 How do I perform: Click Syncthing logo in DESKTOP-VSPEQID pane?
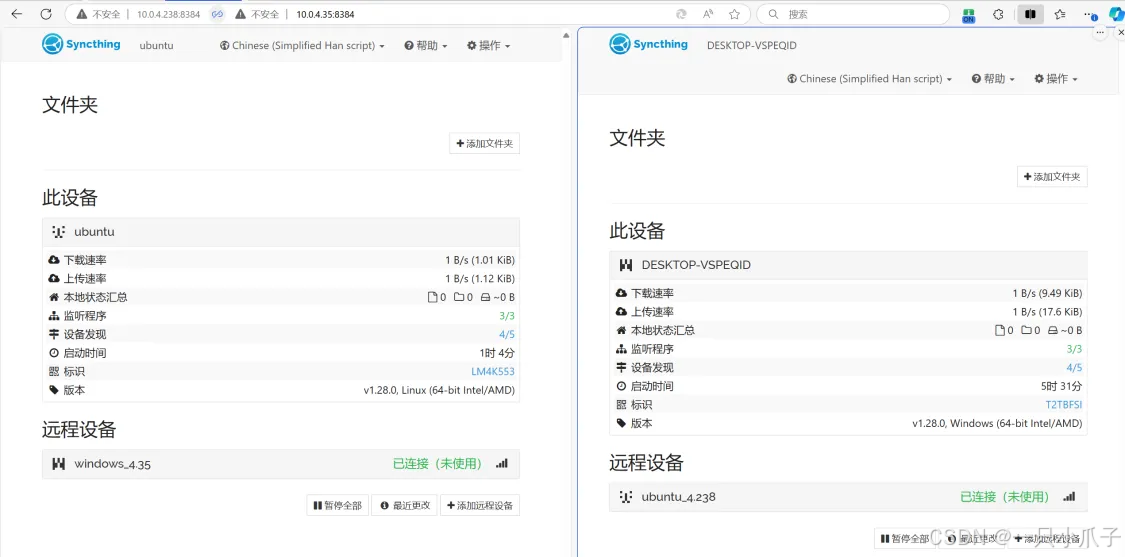[649, 45]
